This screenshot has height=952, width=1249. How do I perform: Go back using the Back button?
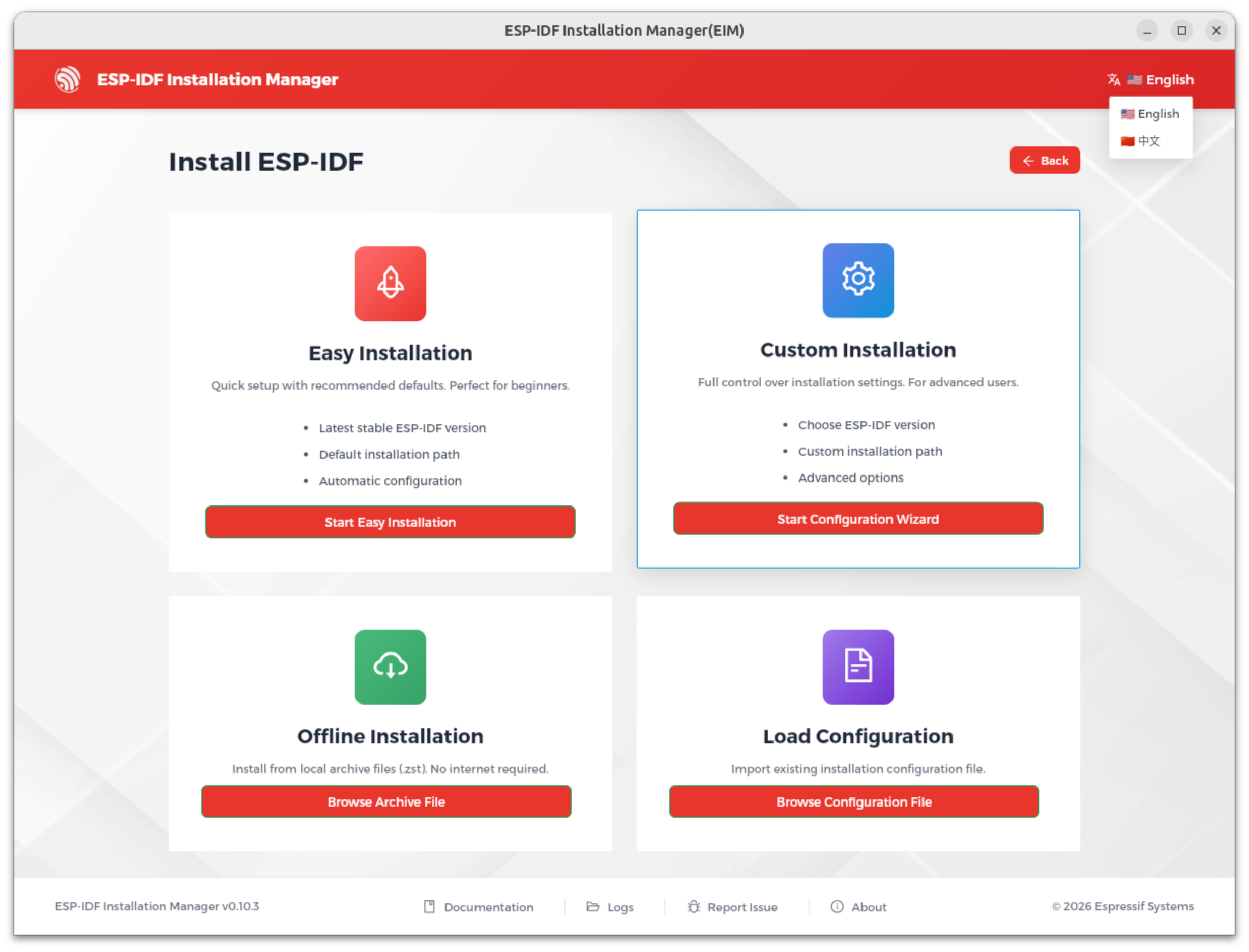(x=1045, y=161)
